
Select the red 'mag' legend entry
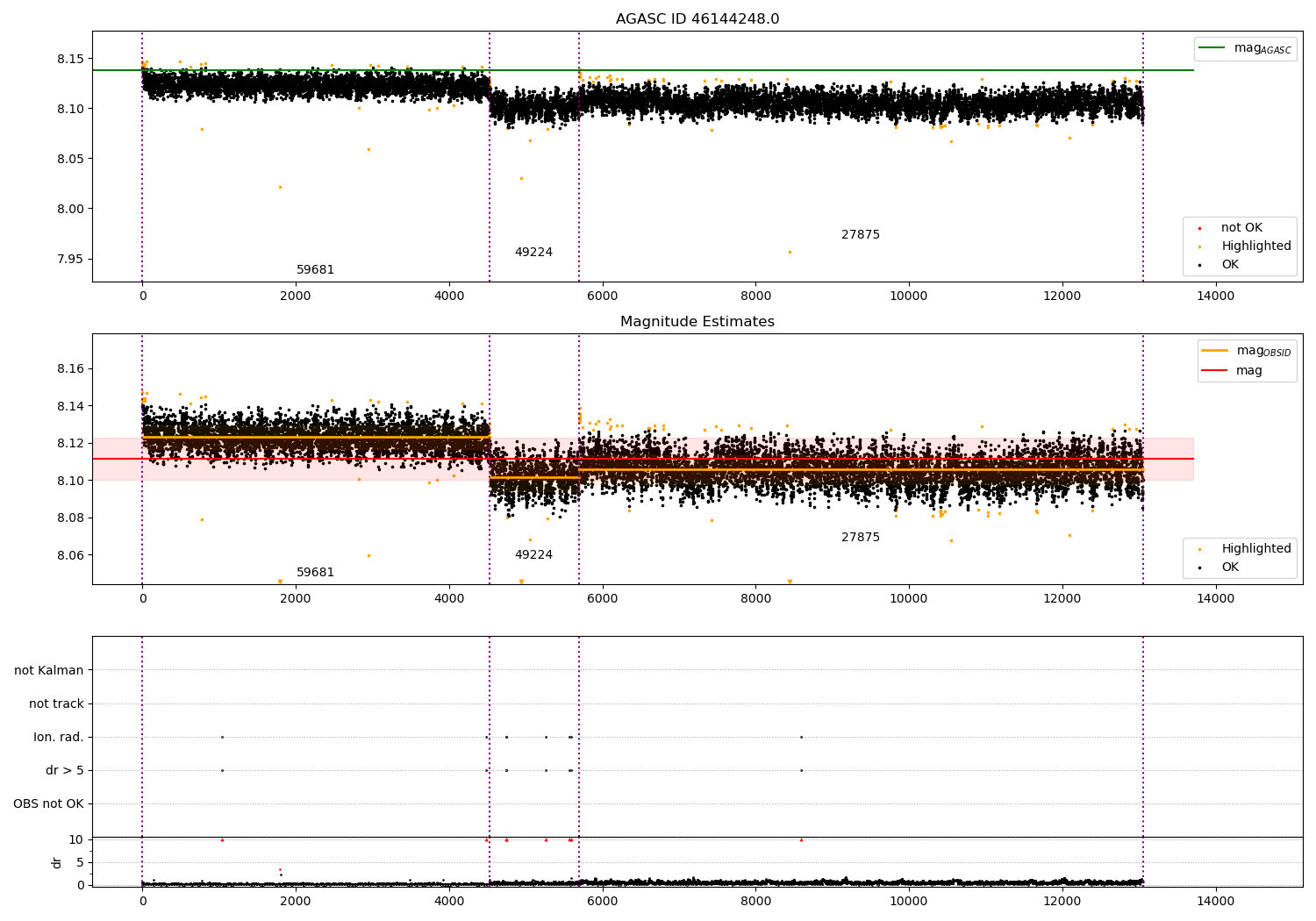coord(1233,370)
